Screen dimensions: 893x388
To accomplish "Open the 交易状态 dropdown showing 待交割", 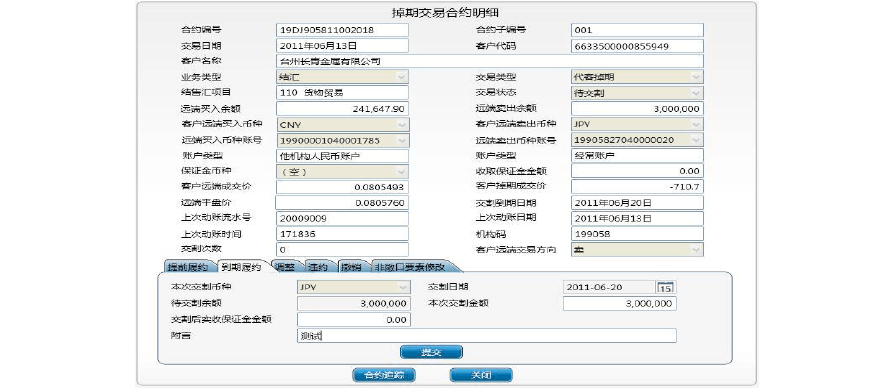I will point(637,93).
